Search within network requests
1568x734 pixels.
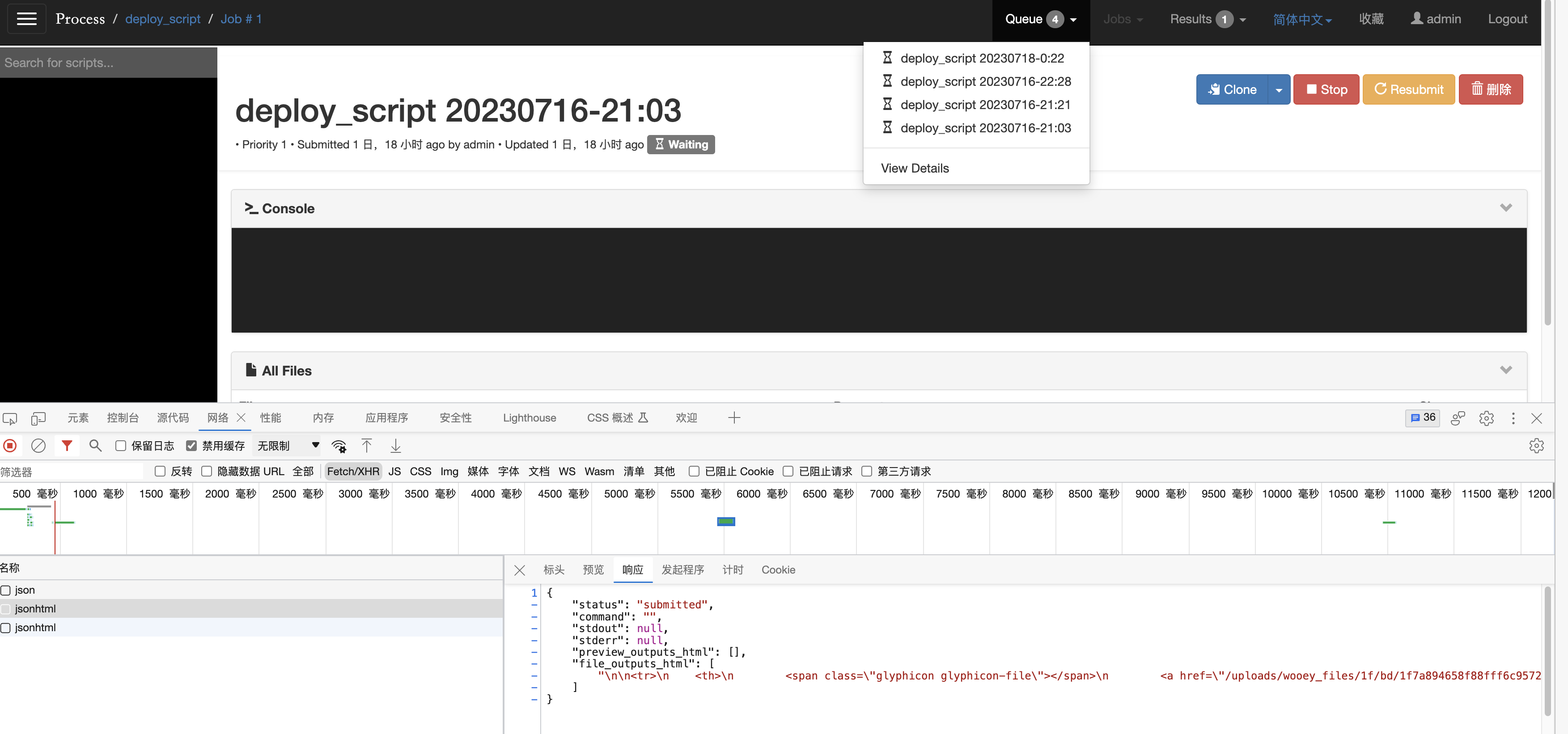pos(95,446)
